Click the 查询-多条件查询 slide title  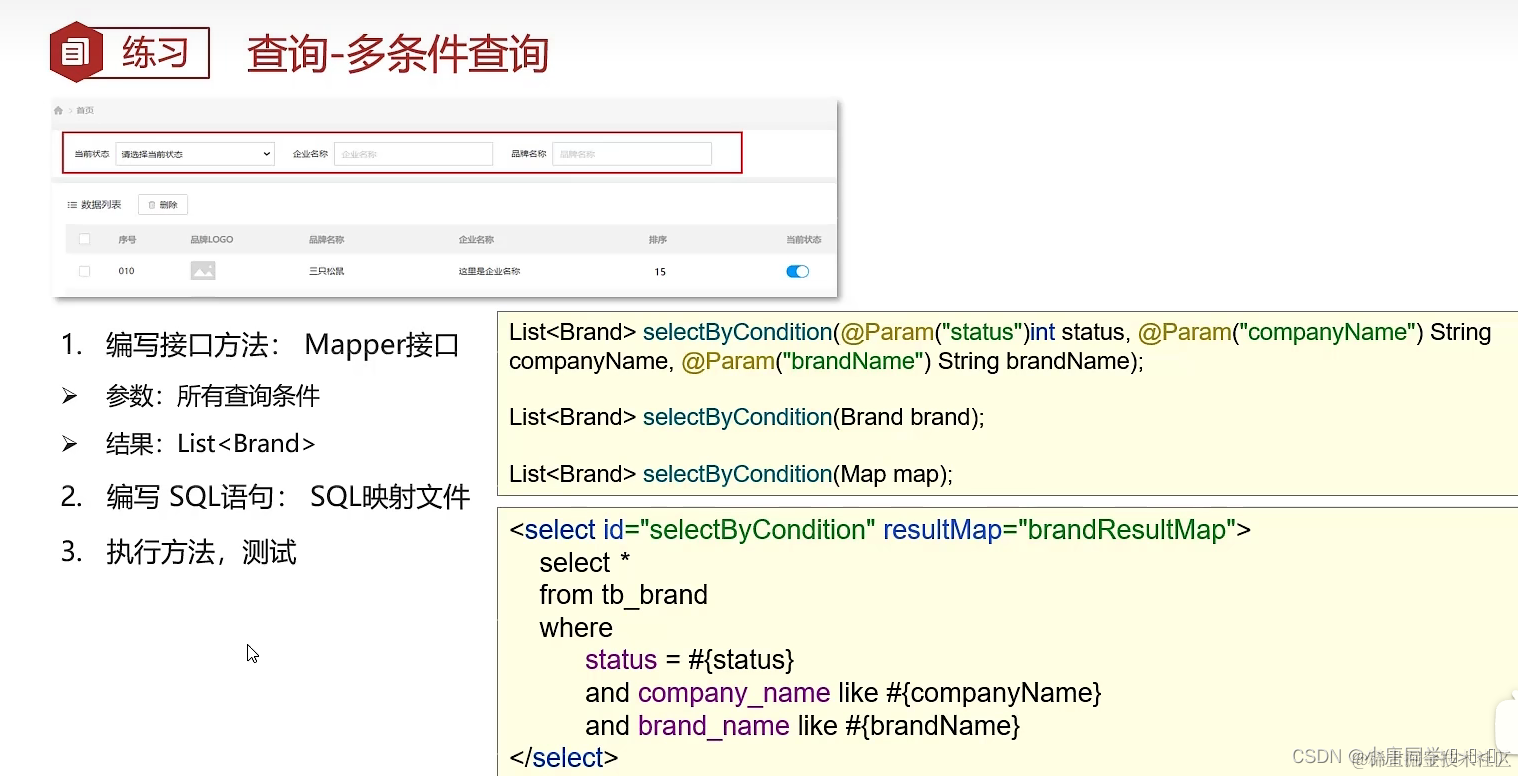point(398,53)
